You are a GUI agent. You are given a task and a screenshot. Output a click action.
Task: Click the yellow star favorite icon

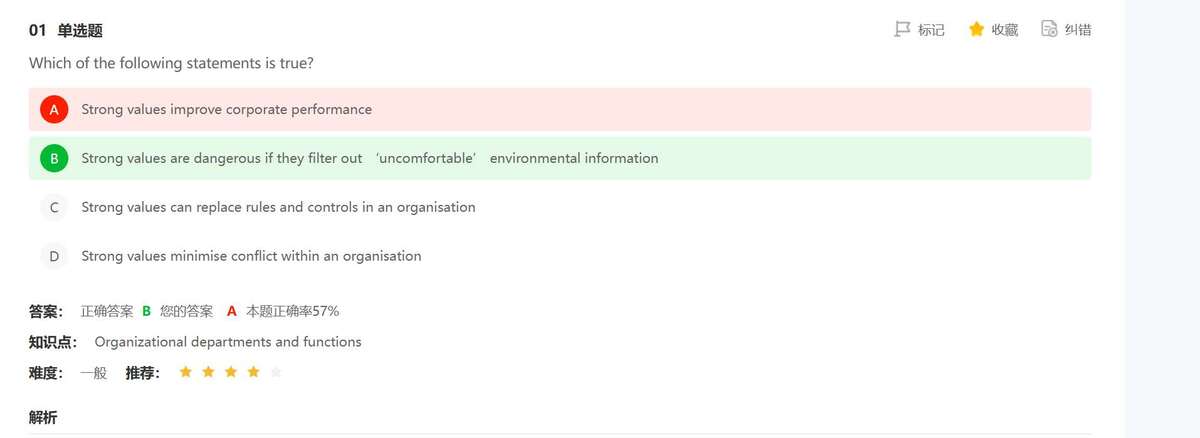977,29
